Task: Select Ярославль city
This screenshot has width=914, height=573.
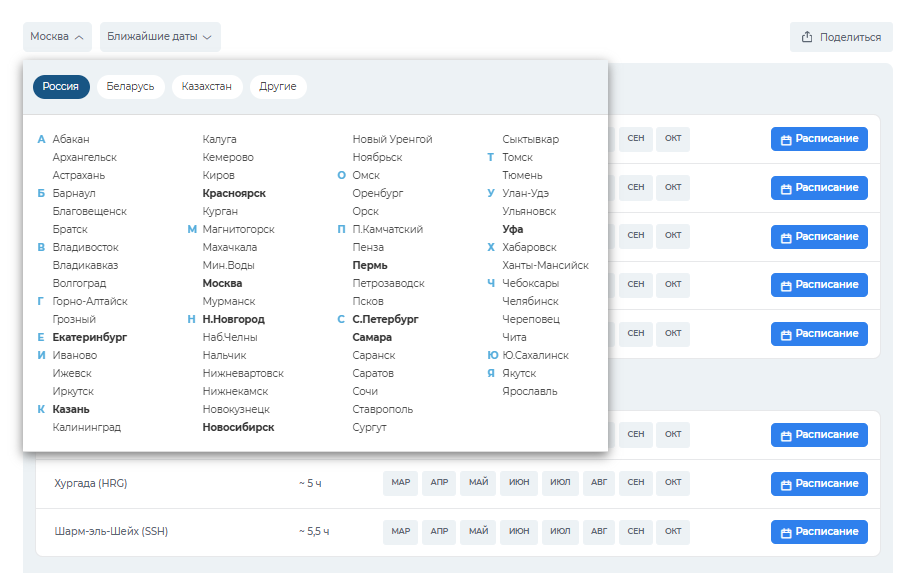Action: pos(530,391)
